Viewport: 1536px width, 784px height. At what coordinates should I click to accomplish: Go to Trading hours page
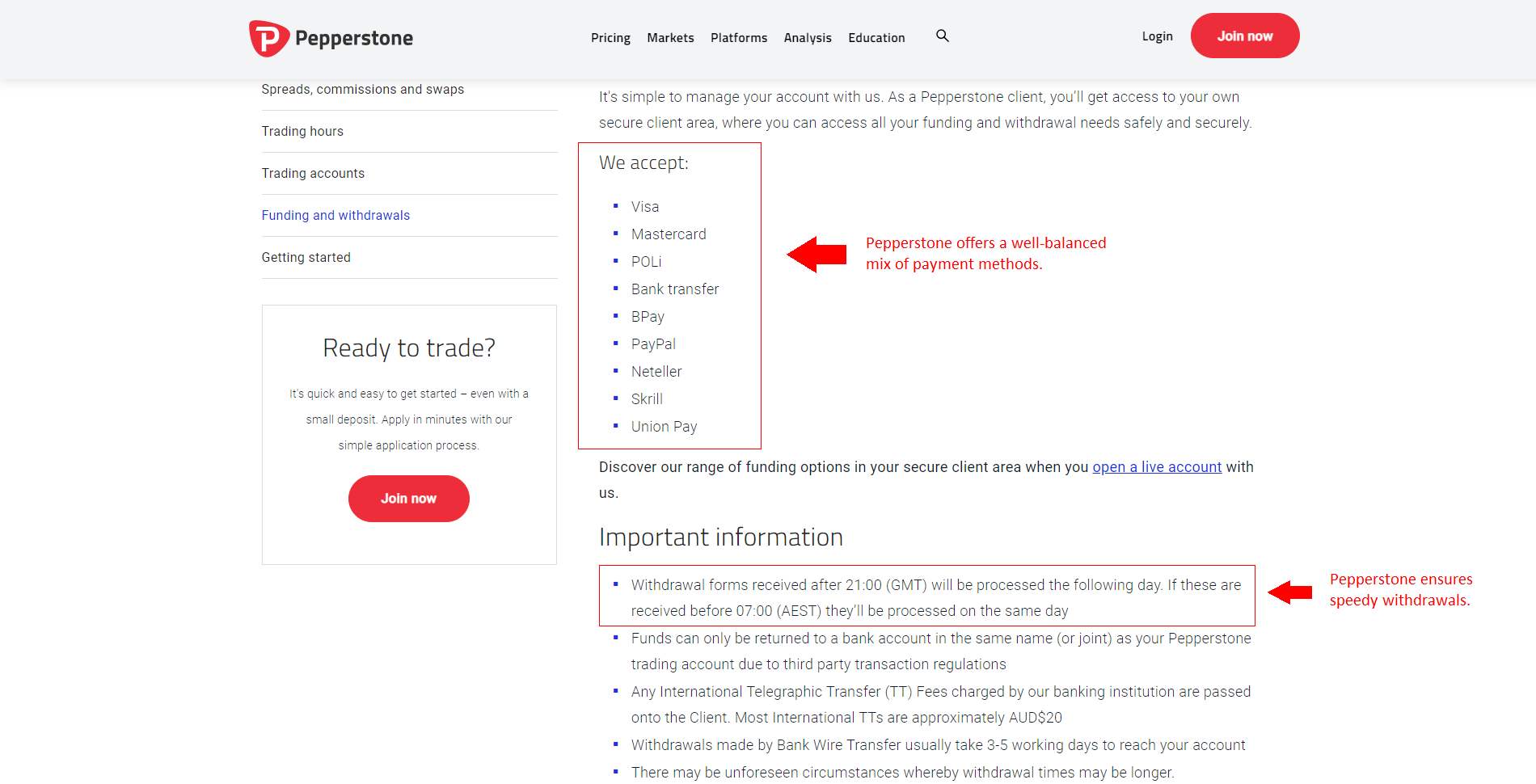(x=302, y=131)
